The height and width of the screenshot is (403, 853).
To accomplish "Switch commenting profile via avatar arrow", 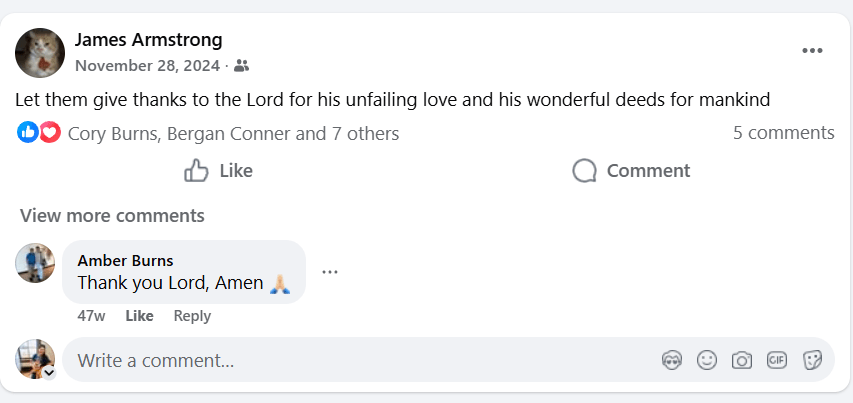I will tap(48, 372).
